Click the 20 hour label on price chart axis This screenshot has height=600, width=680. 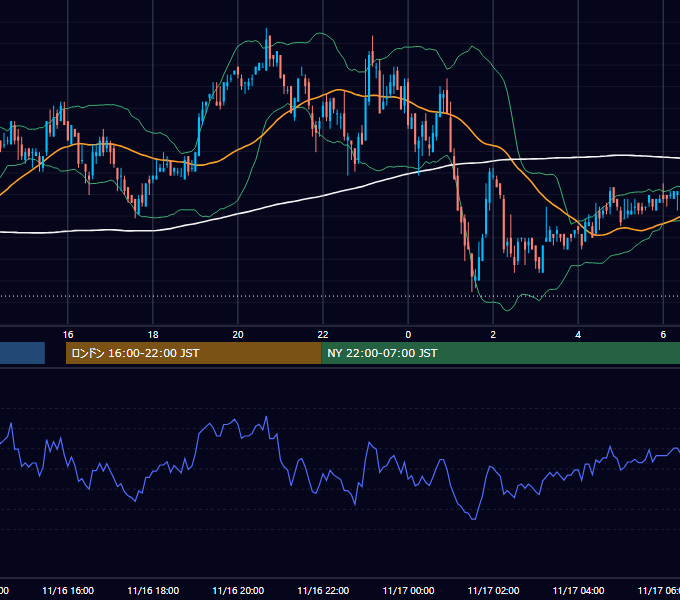click(x=238, y=335)
